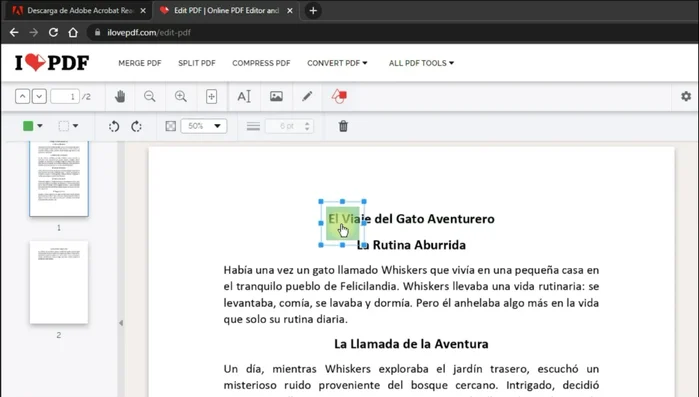Rotate shape clockwise
This screenshot has width=699, height=397.
point(136,127)
